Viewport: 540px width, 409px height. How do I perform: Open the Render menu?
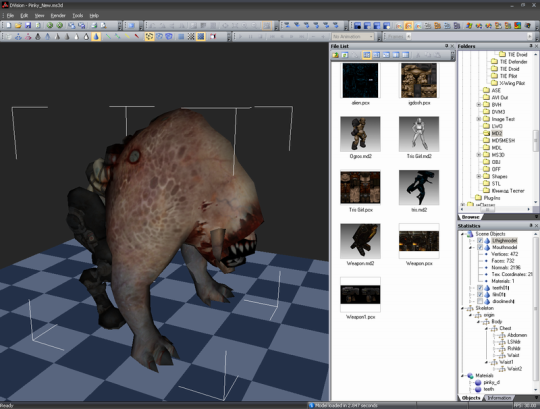pyautogui.click(x=58, y=15)
